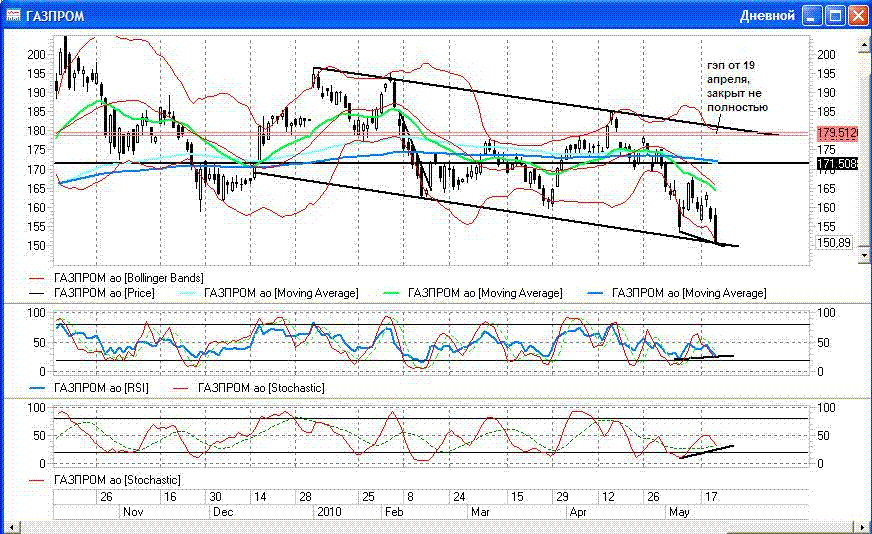Click date label 24 on the time axis
The image size is (872, 534).
[x=459, y=497]
